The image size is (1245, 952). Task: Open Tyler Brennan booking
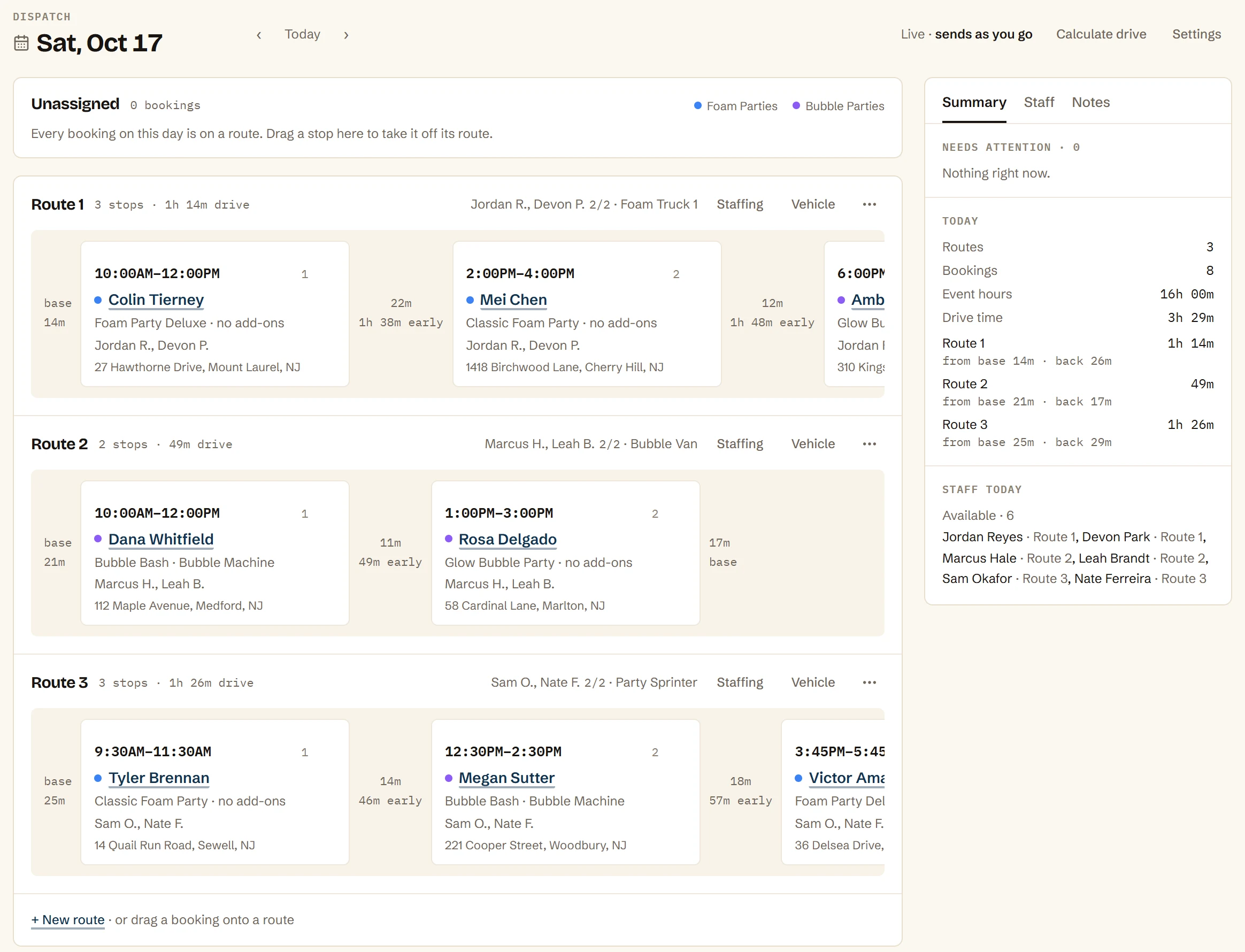(159, 778)
